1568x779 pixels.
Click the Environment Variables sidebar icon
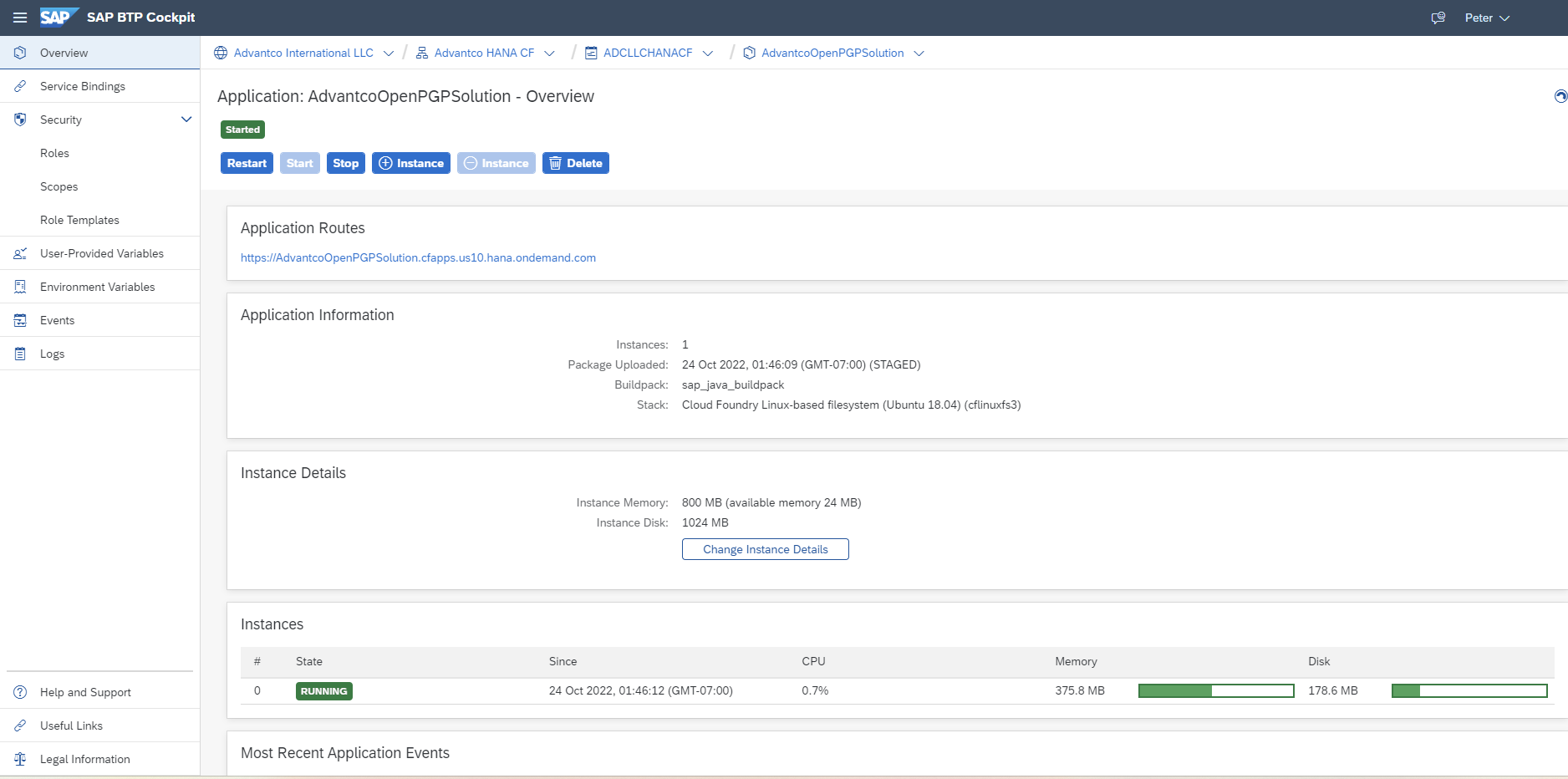tap(19, 286)
